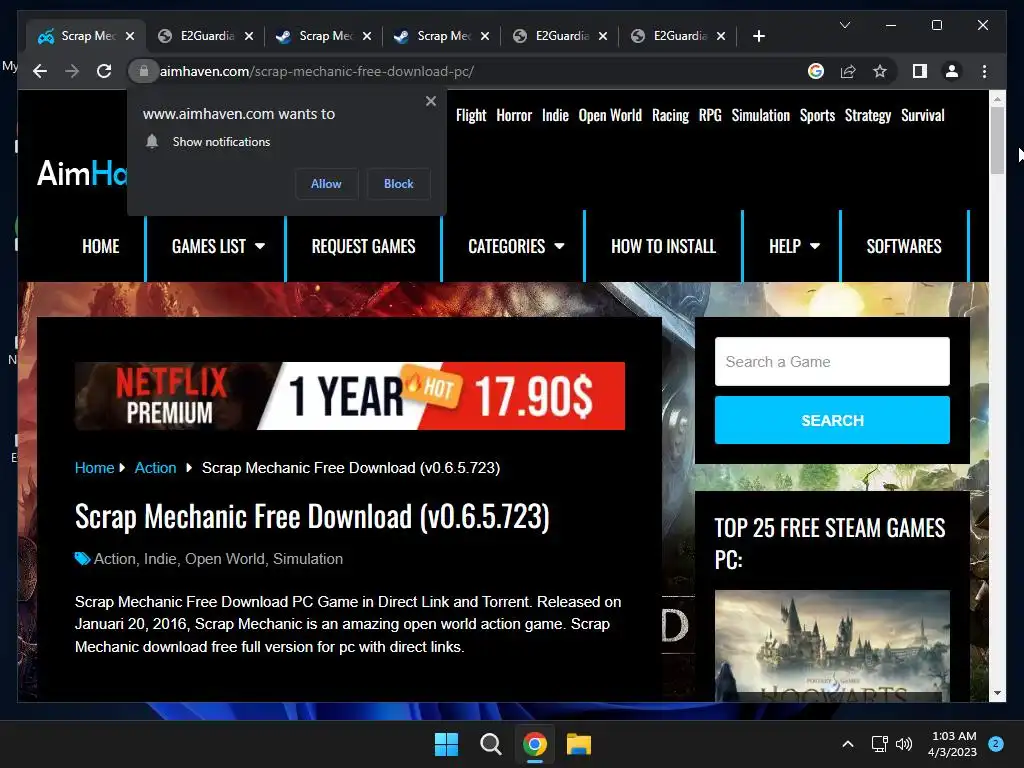Close the active Scrap Mechanic tab
This screenshot has width=1024, height=768.
pos(130,36)
